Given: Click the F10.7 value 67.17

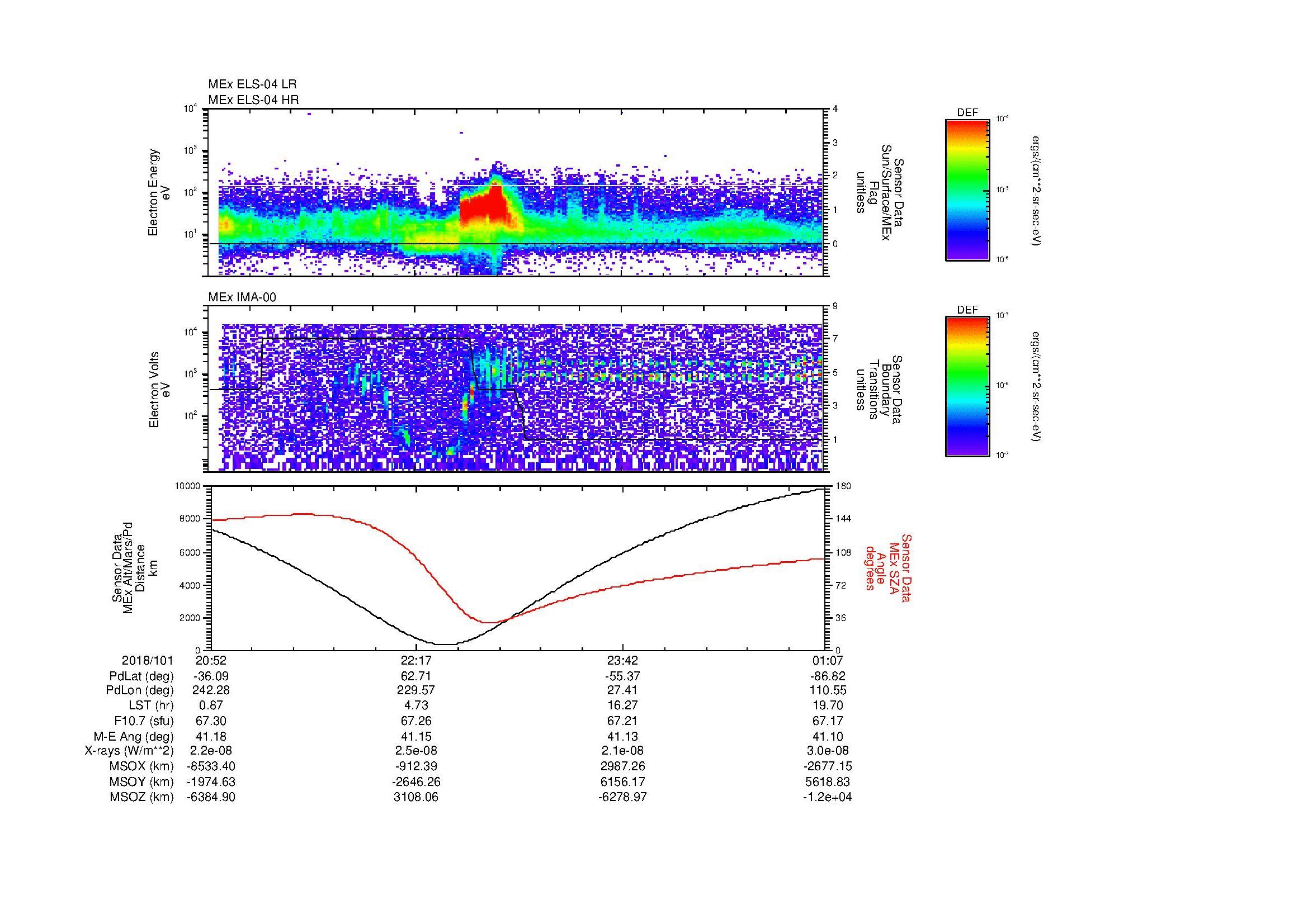Looking at the screenshot, I should (x=829, y=721).
